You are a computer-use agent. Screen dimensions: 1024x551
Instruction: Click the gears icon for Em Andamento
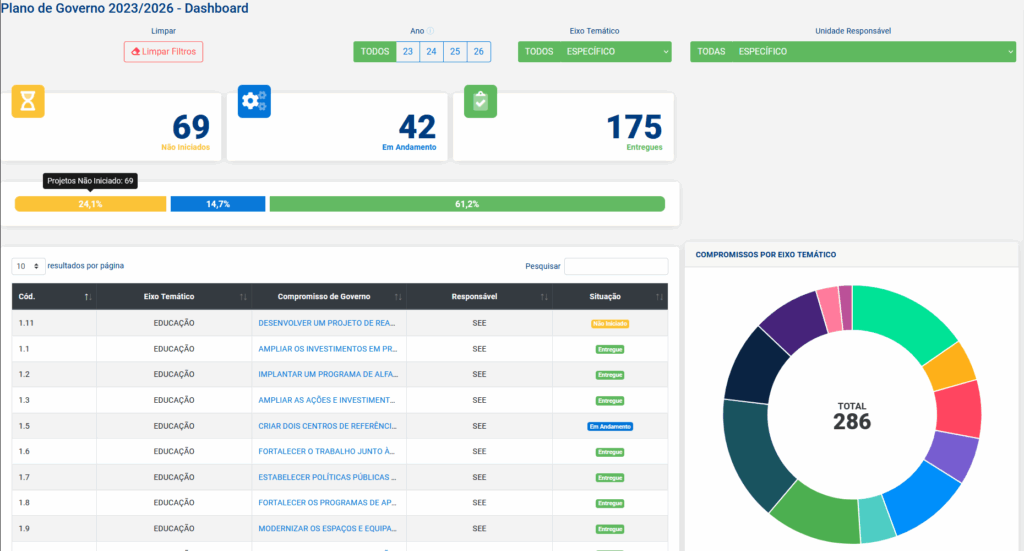point(254,101)
